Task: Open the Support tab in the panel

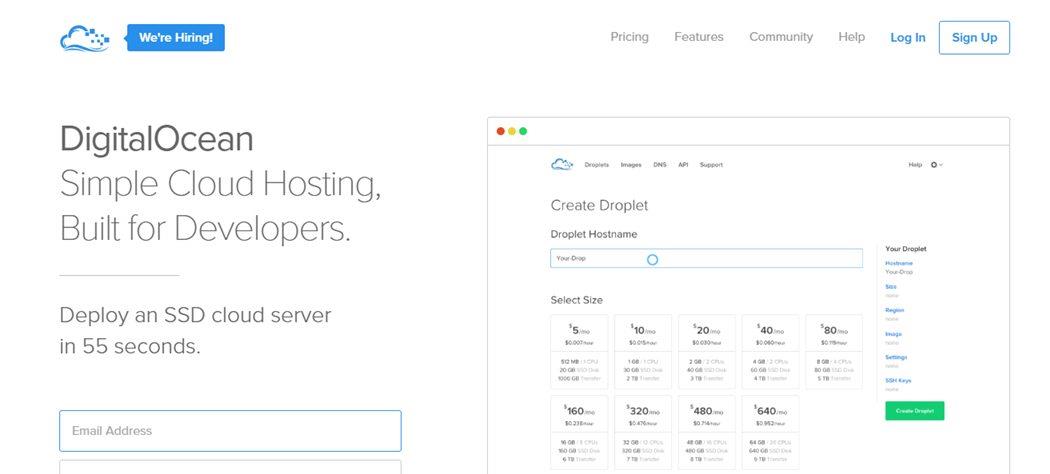Action: [711, 165]
